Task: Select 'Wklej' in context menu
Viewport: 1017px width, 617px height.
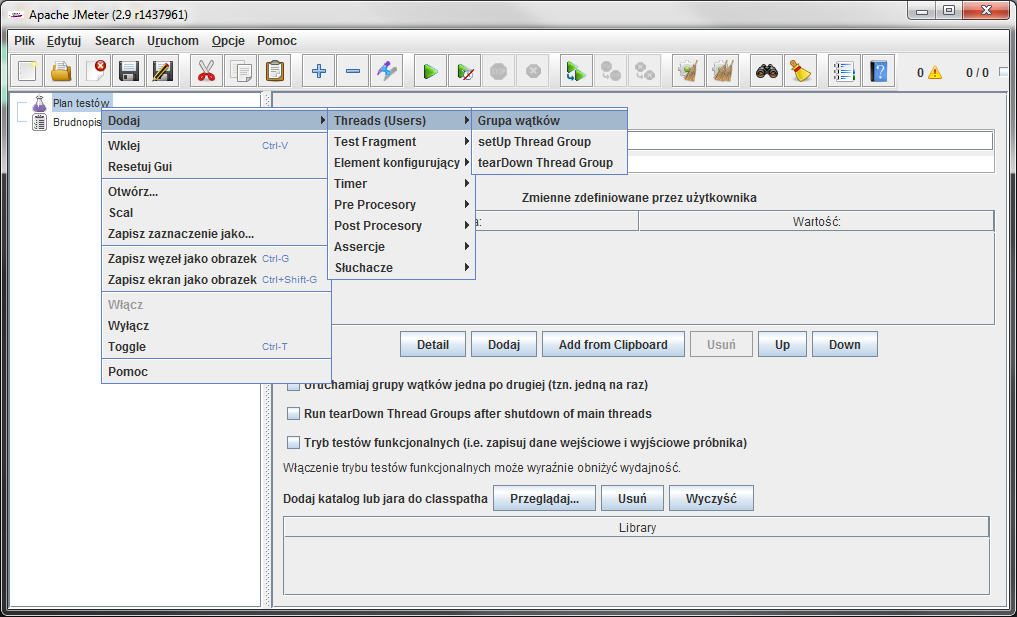Action: click(x=216, y=146)
